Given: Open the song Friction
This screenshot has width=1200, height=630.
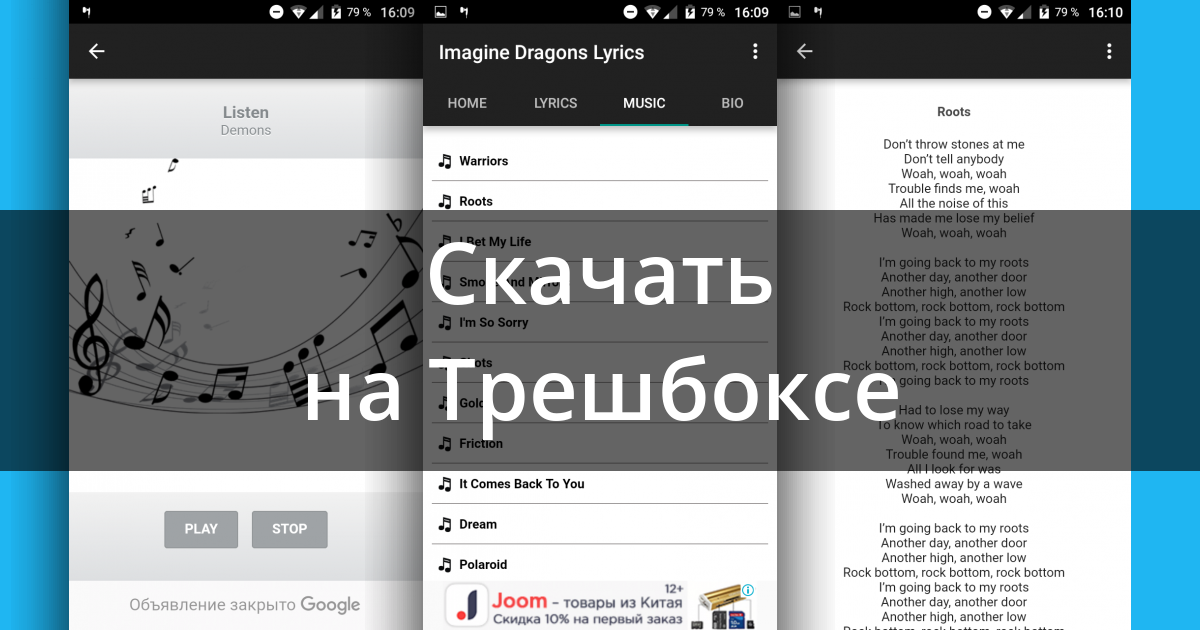Looking at the screenshot, I should click(600, 443).
